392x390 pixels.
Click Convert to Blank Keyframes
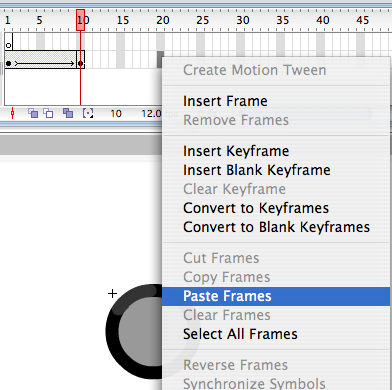pos(276,227)
